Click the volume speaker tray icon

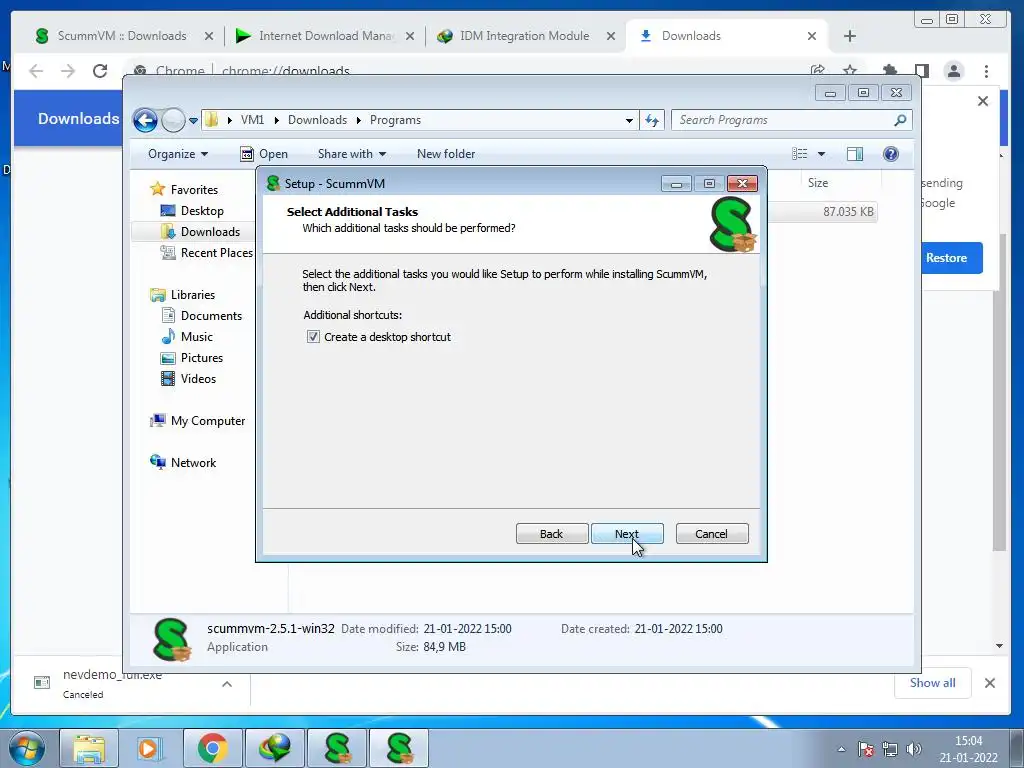click(914, 749)
